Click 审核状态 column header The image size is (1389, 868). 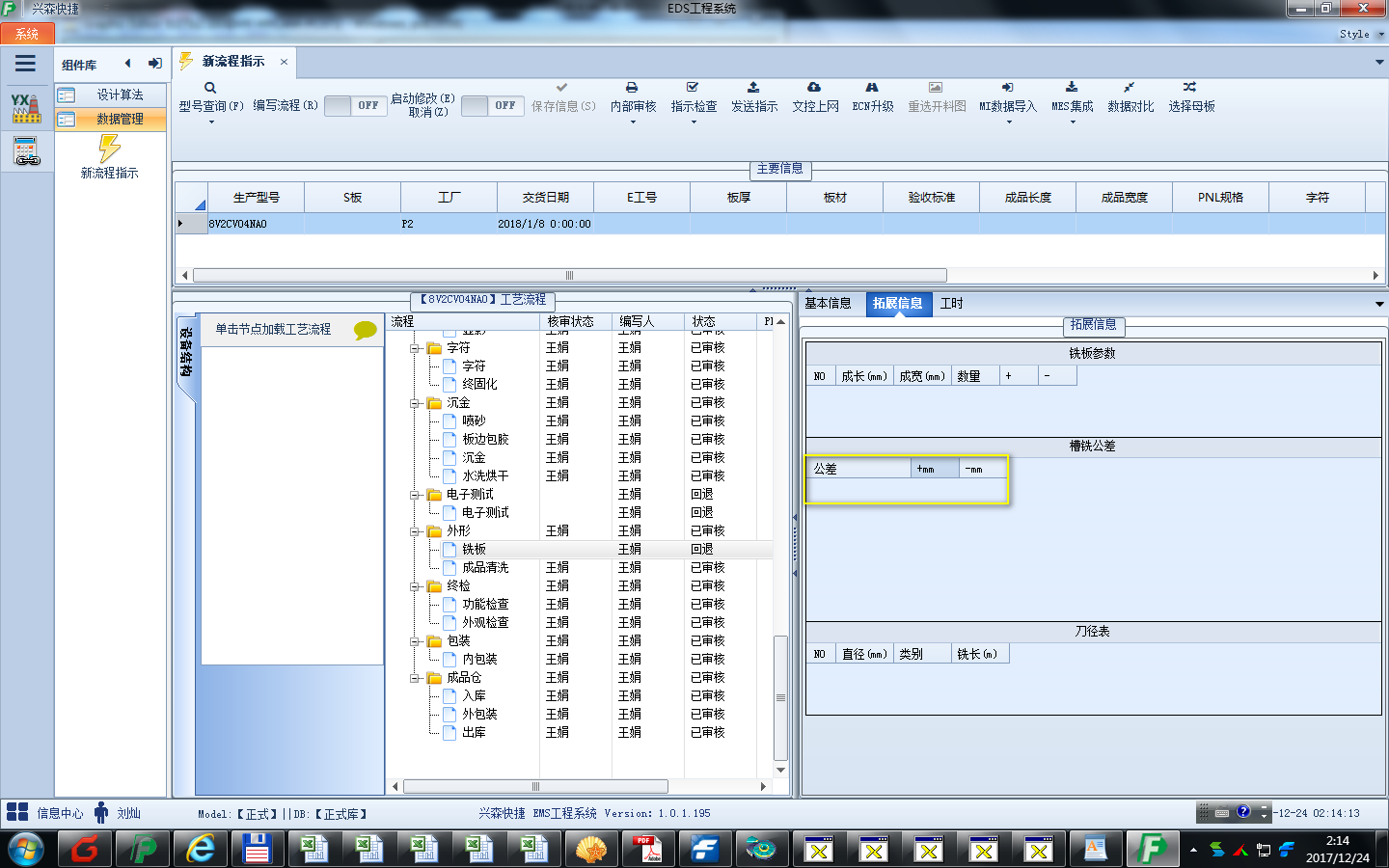pos(577,321)
